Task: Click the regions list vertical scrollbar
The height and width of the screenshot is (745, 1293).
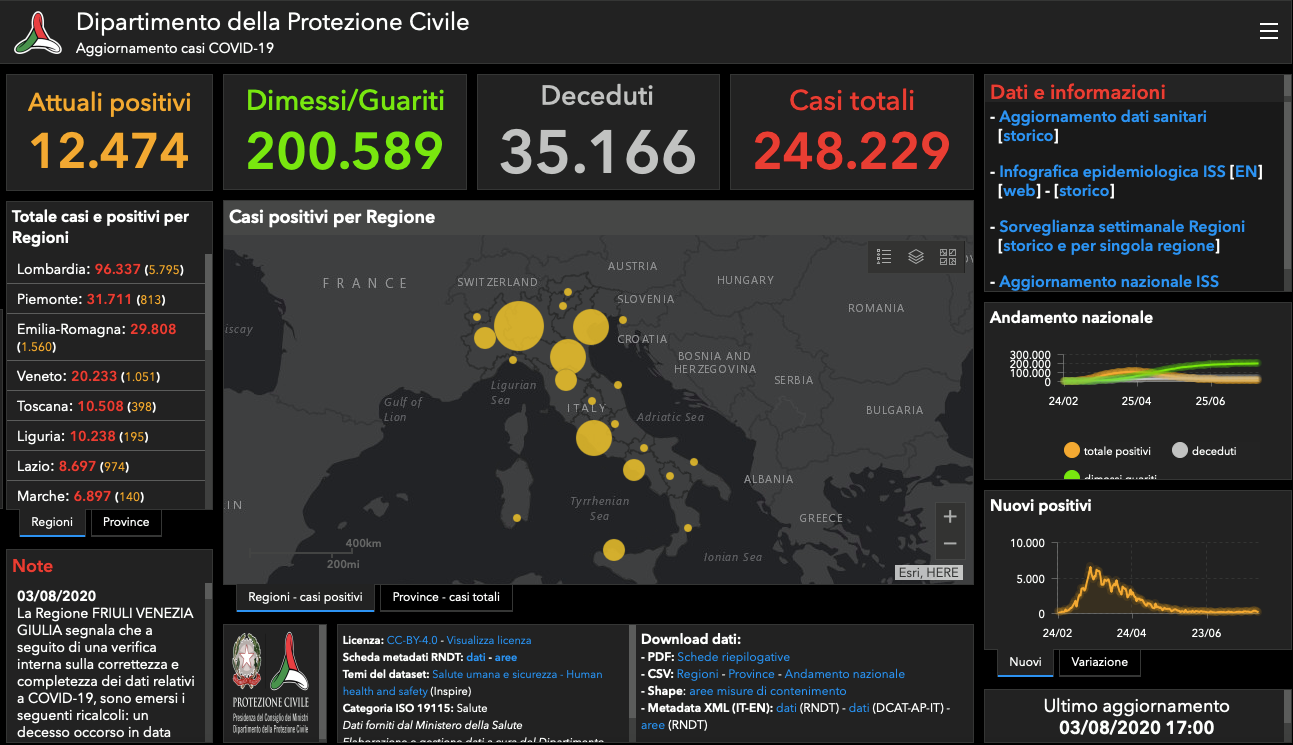Action: [x=208, y=300]
